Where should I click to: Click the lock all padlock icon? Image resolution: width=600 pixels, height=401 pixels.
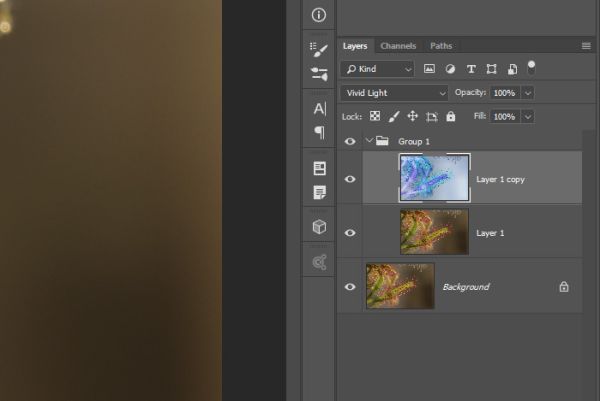451,116
